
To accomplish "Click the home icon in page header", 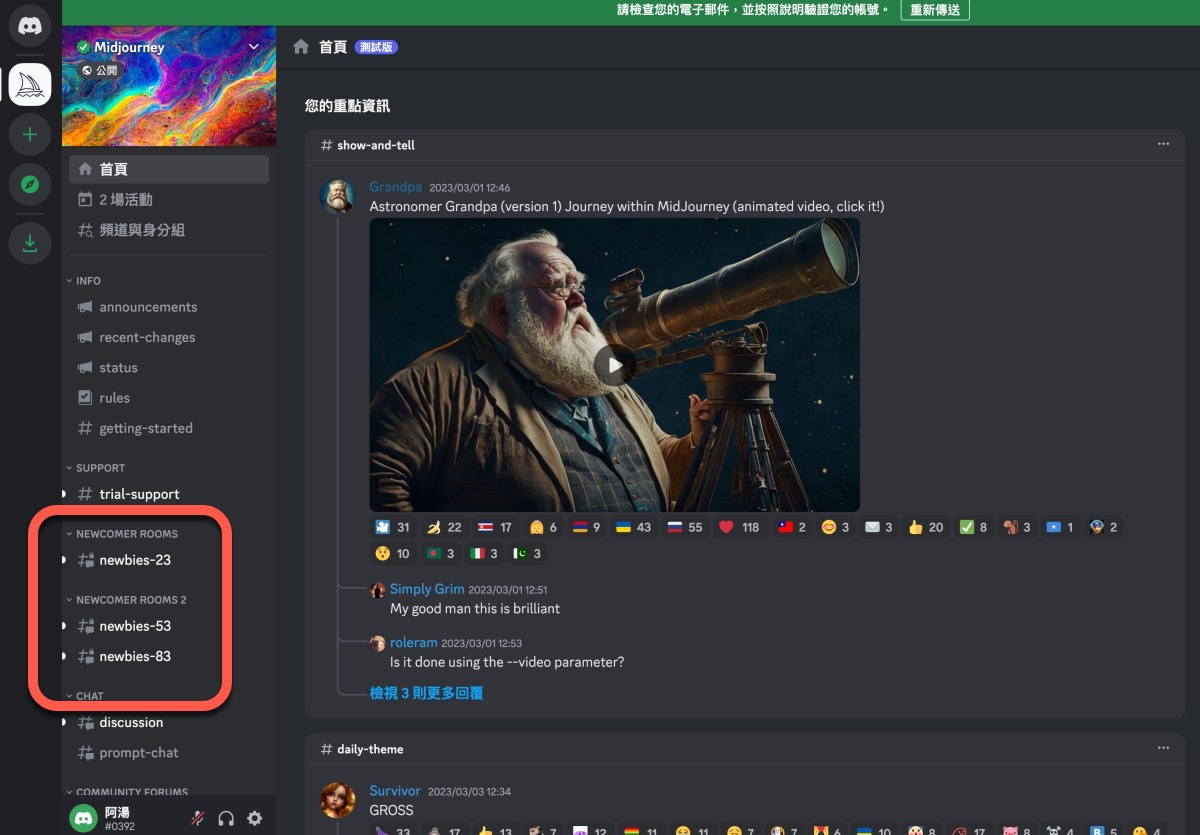I will pos(300,47).
